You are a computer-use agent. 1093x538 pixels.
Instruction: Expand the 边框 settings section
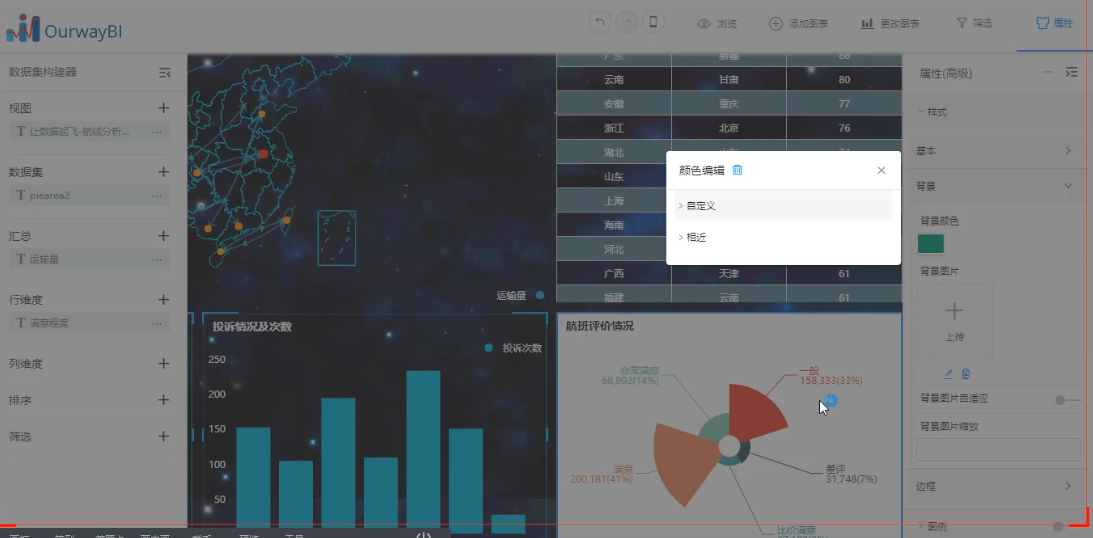995,486
